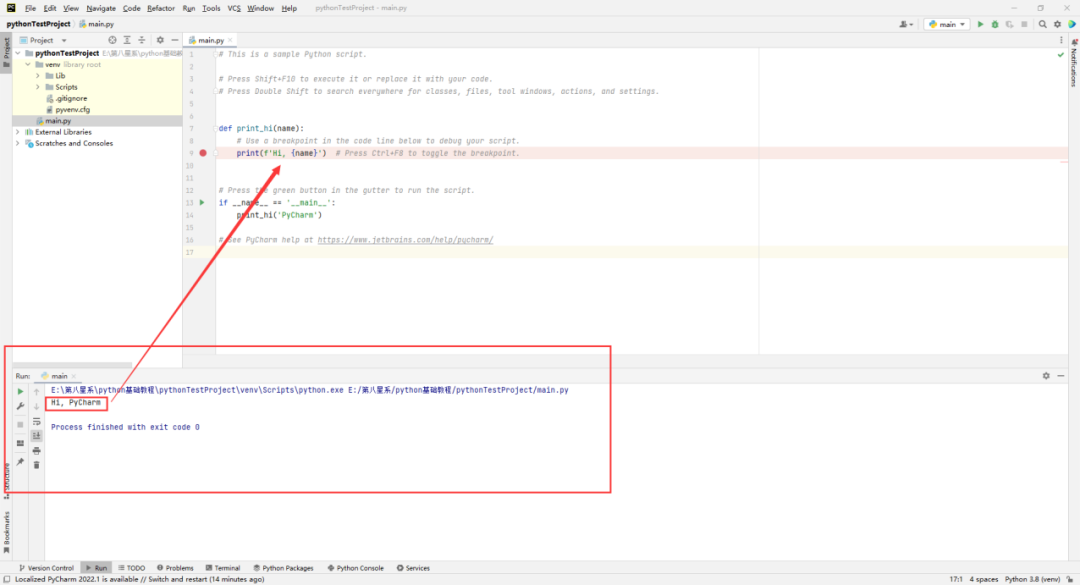Collapse all in the Project panel
Image resolution: width=1080 pixels, height=585 pixels.
tap(141, 40)
